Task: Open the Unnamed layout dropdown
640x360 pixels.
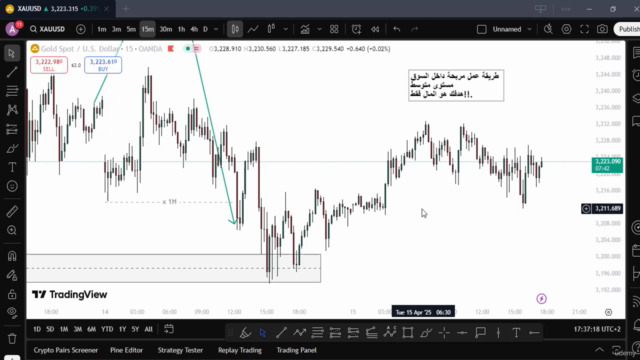Action: pyautogui.click(x=529, y=29)
